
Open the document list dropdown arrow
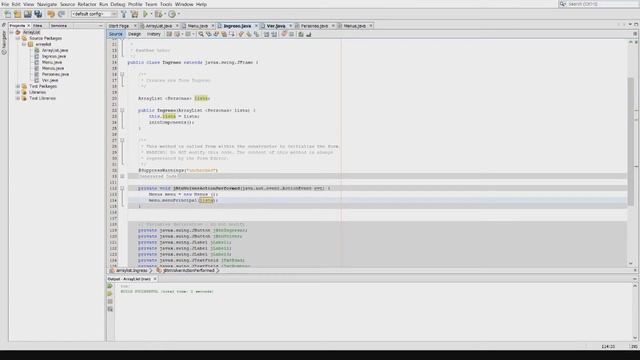pyautogui.click(x=630, y=25)
